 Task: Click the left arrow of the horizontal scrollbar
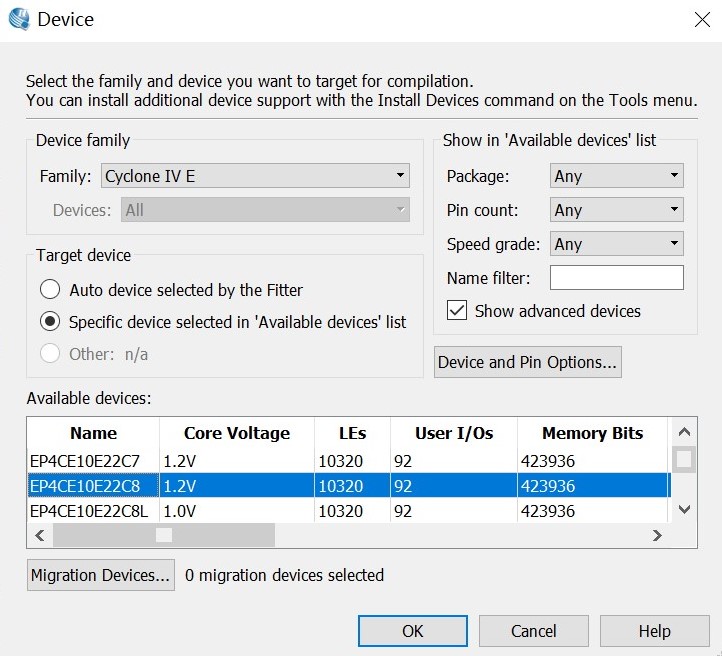tap(40, 535)
